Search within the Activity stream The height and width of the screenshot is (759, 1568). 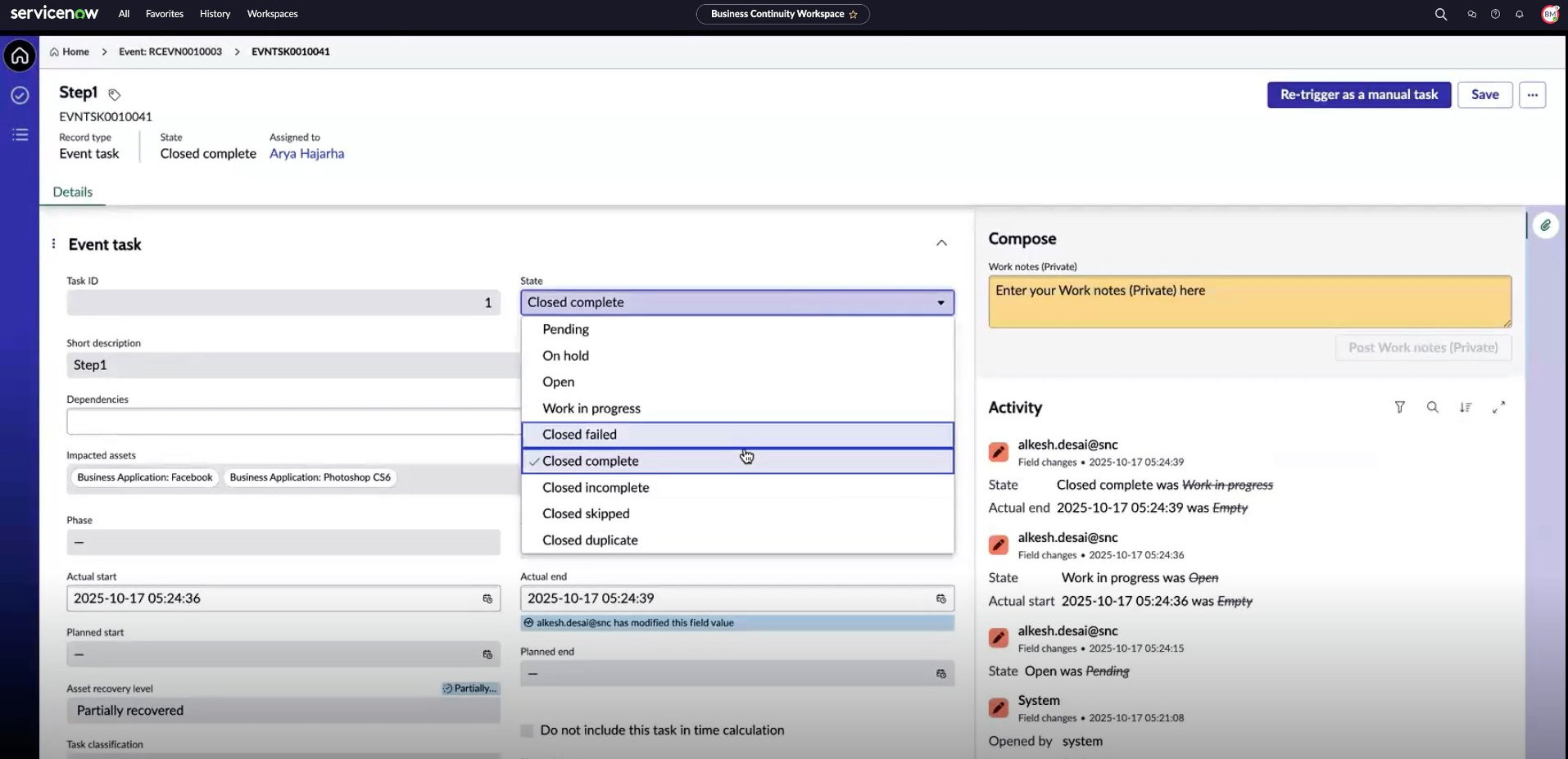(x=1432, y=407)
